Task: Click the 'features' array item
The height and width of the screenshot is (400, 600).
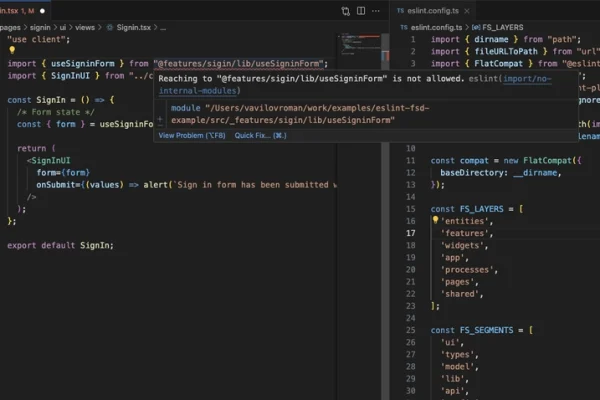Action: pos(467,233)
